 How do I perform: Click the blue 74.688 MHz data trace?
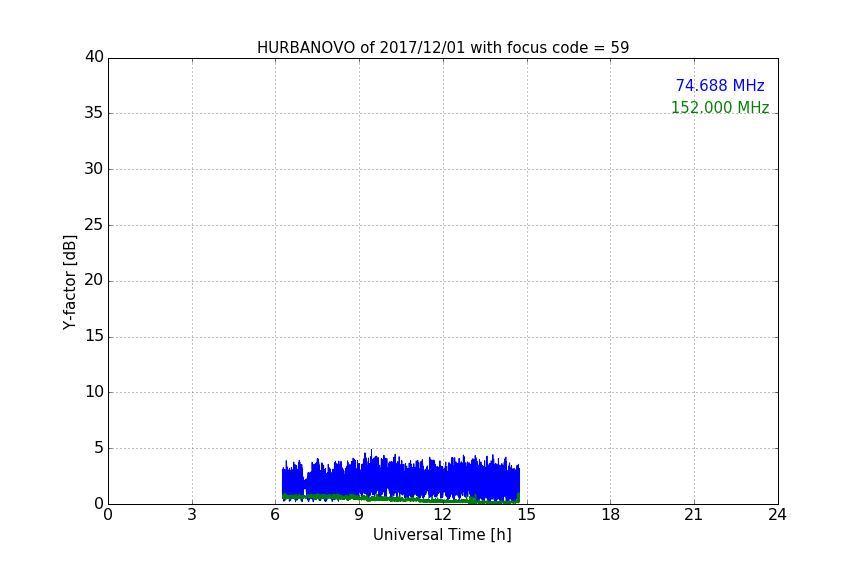[x=401, y=475]
